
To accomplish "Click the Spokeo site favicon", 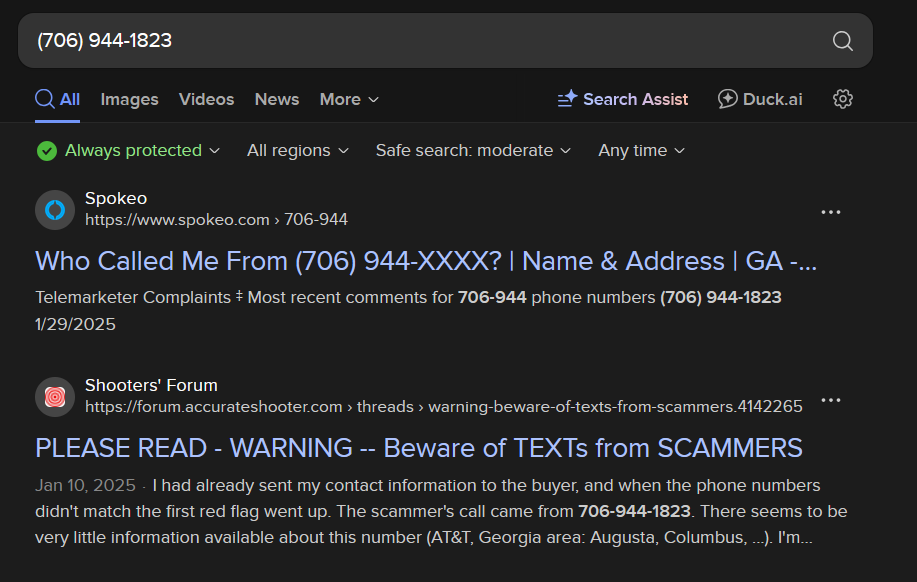I will [55, 209].
